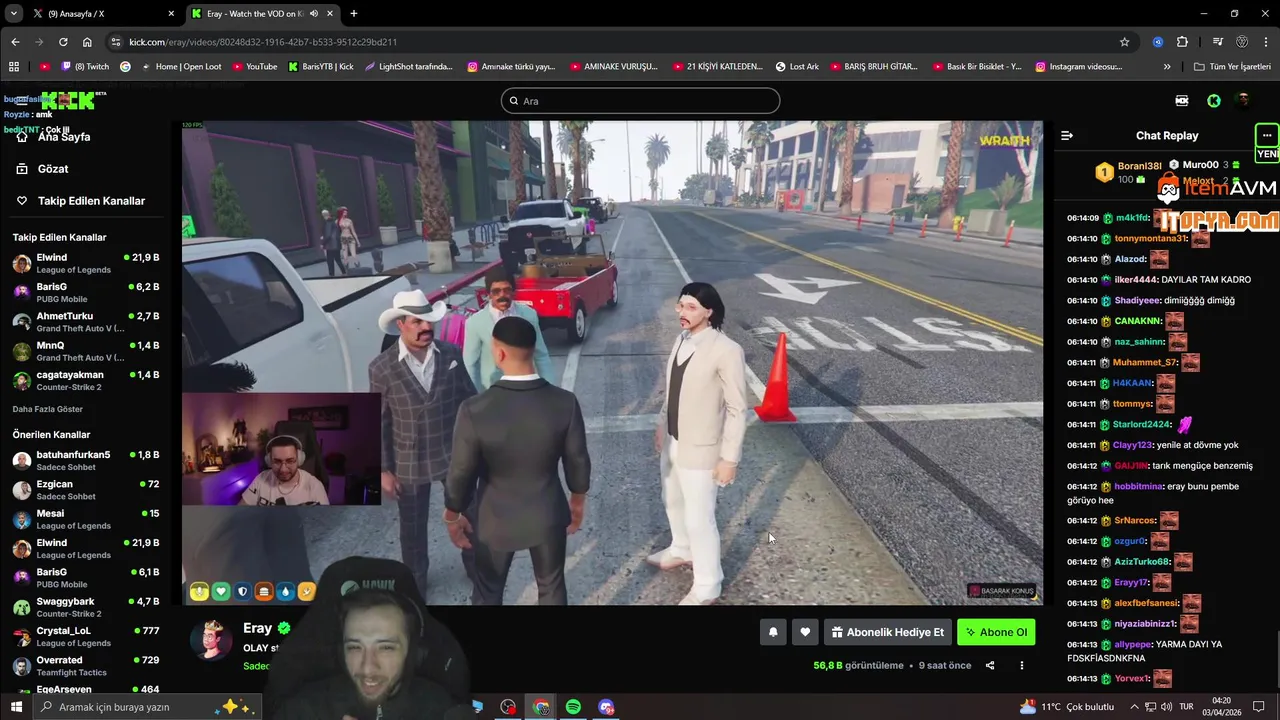Mute the Eray Kick tab audio icon
Viewport: 1280px width, 720px height.
(x=314, y=14)
